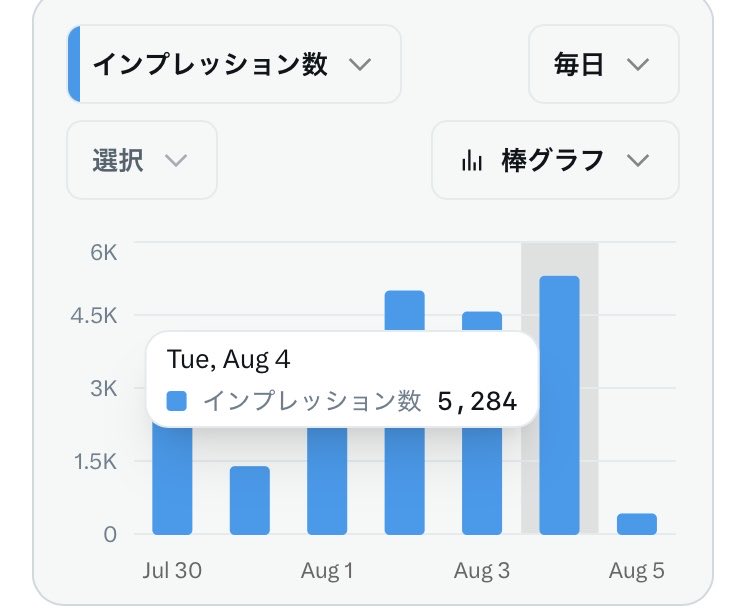Viewport: 750px width, 610px height.
Task: Click the 1.5K axis label
Action: [95, 462]
